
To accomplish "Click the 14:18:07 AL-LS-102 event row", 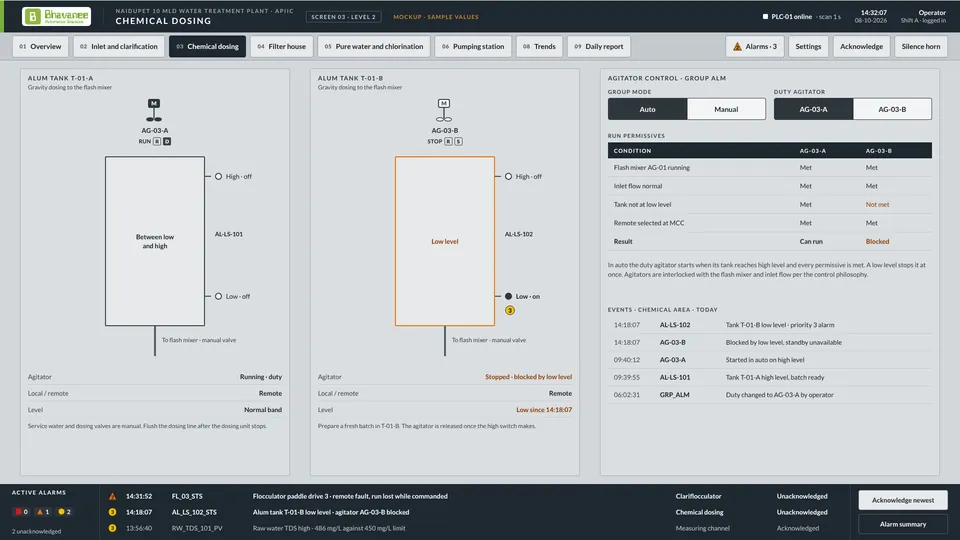I will click(x=770, y=325).
